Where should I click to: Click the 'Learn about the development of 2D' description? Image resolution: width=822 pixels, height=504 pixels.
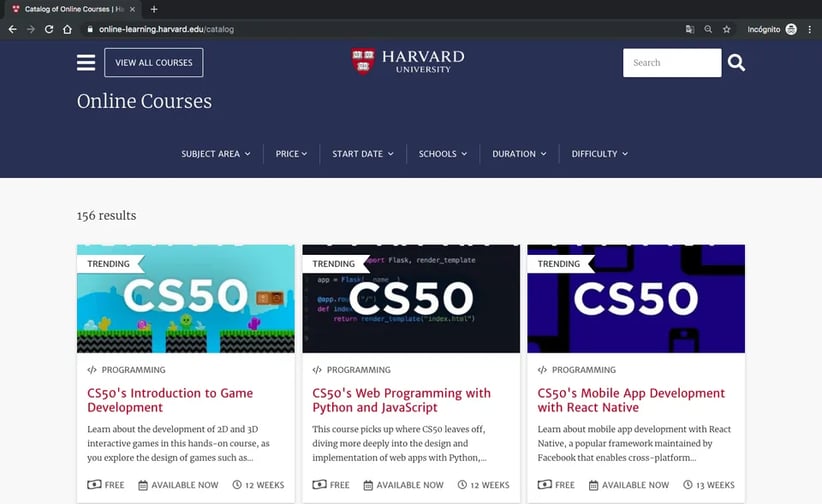pyautogui.click(x=178, y=443)
